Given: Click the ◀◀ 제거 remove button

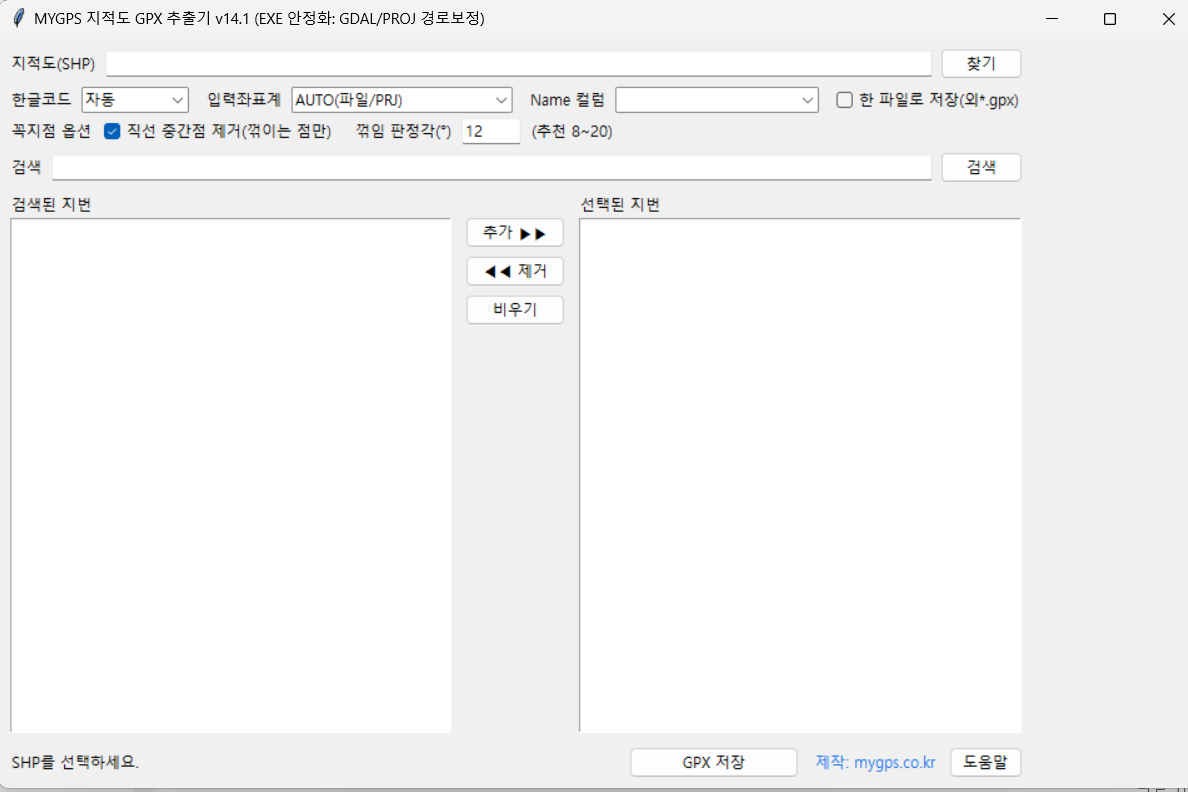Looking at the screenshot, I should coord(514,271).
